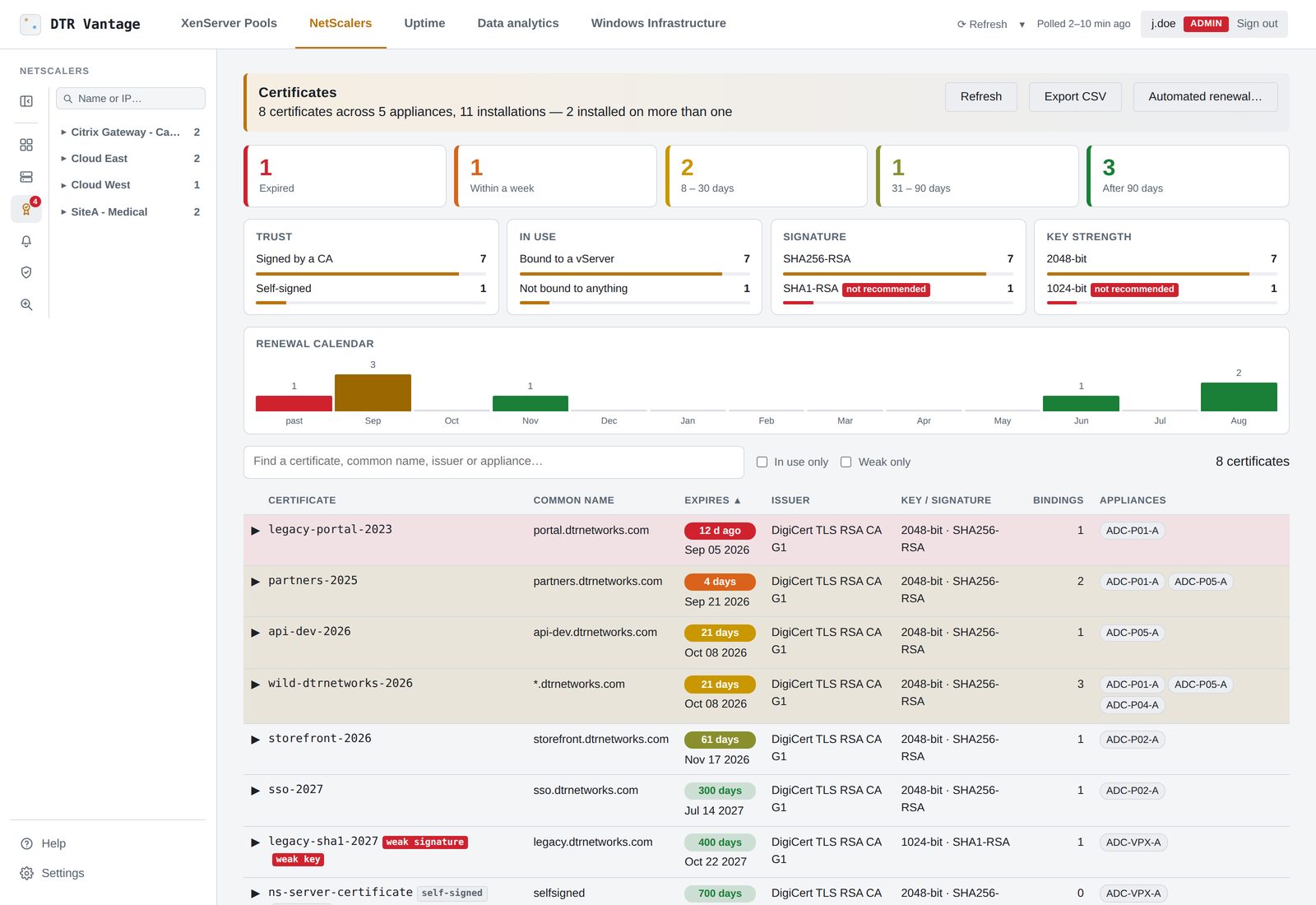Image resolution: width=1316 pixels, height=905 pixels.
Task: Open the Help link in sidebar
Action: point(53,843)
